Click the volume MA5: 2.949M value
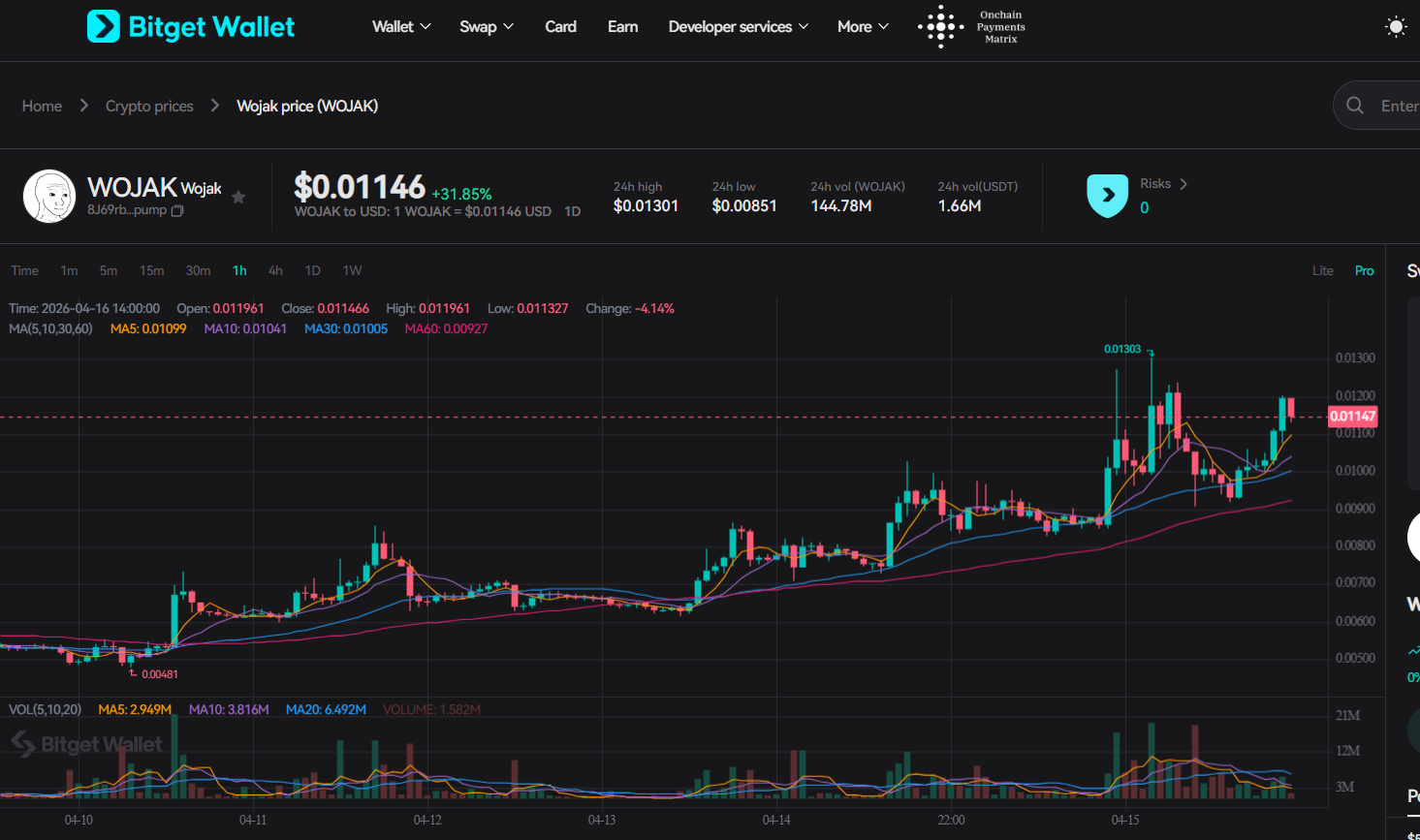1420x840 pixels. tap(135, 709)
